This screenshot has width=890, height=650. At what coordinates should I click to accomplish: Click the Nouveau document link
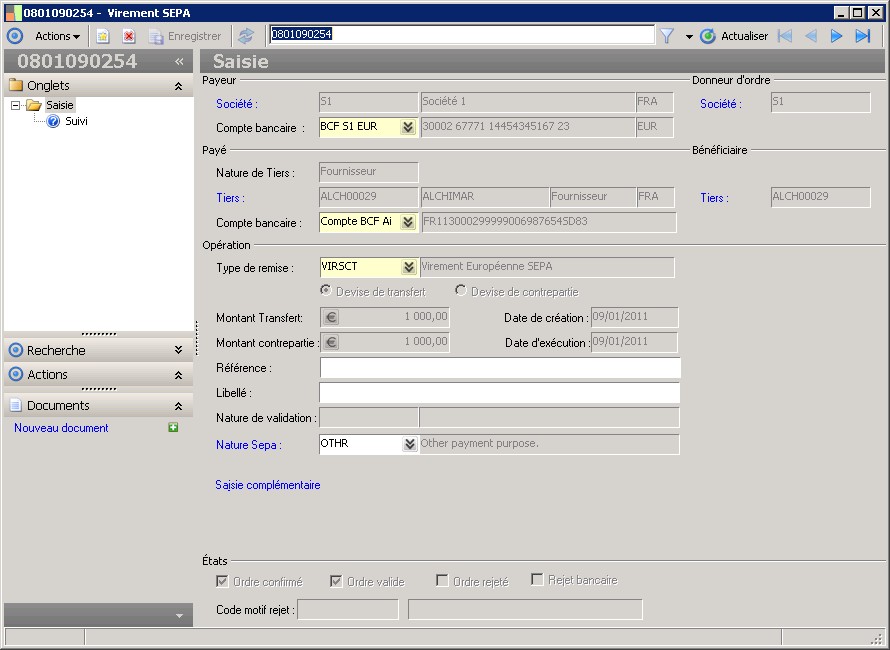pos(61,428)
